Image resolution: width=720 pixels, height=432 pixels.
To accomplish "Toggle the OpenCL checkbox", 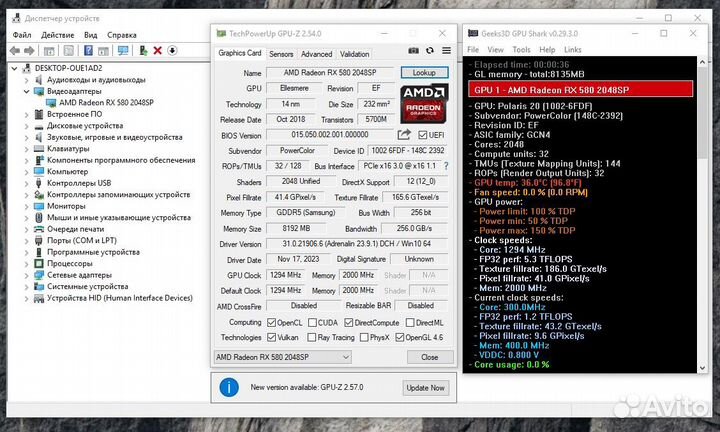I will point(271,323).
